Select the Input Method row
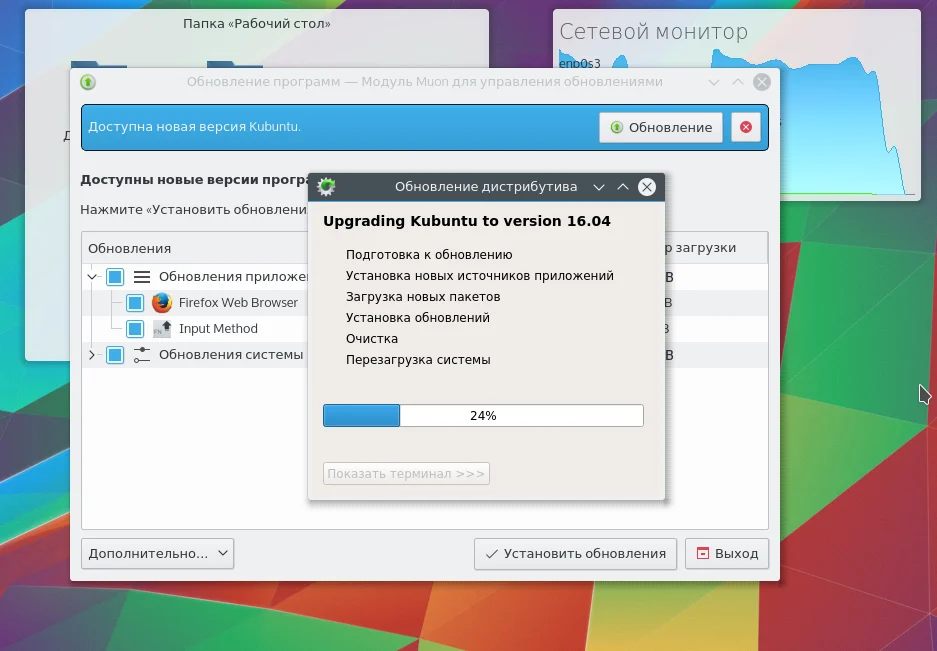The width and height of the screenshot is (937, 651). pos(424,329)
